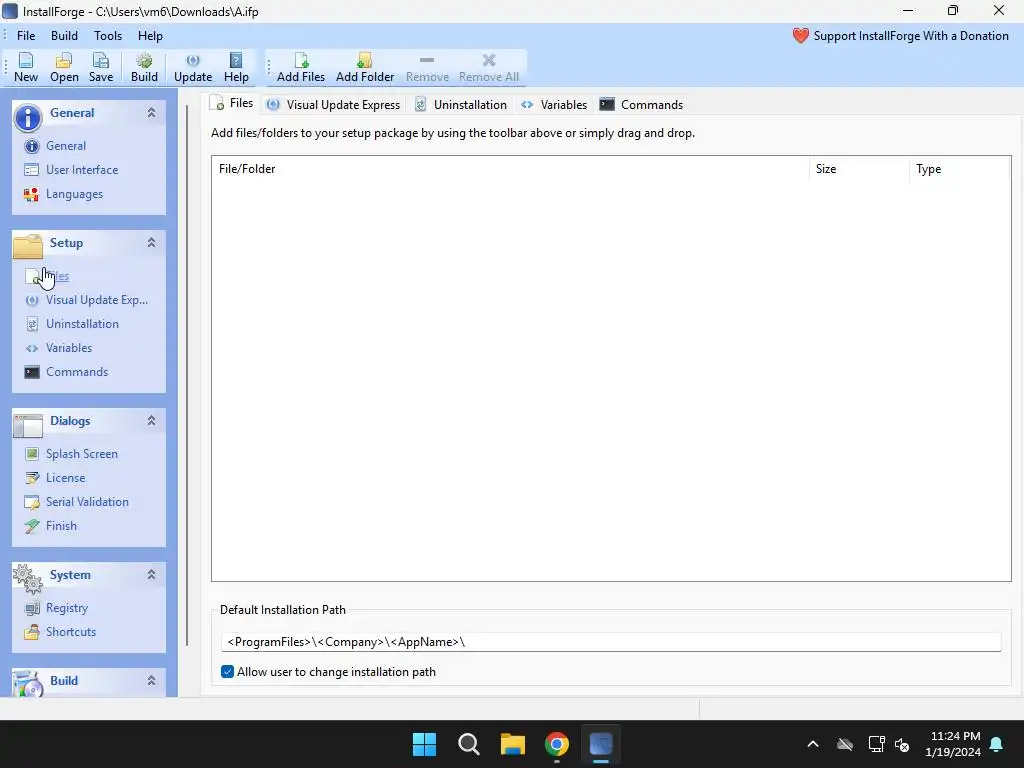Open License dialog settings
The width and height of the screenshot is (1024, 768).
(x=65, y=478)
